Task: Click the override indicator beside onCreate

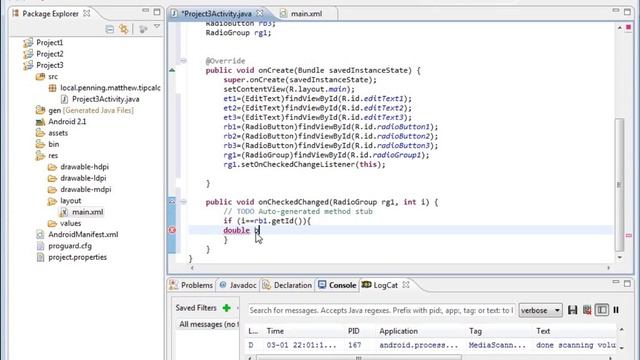Action: [172, 70]
